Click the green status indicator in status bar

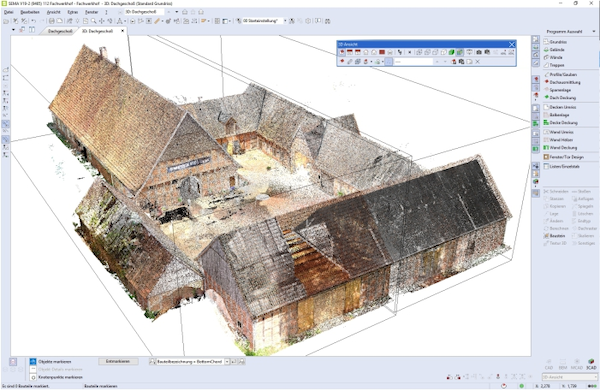point(522,386)
